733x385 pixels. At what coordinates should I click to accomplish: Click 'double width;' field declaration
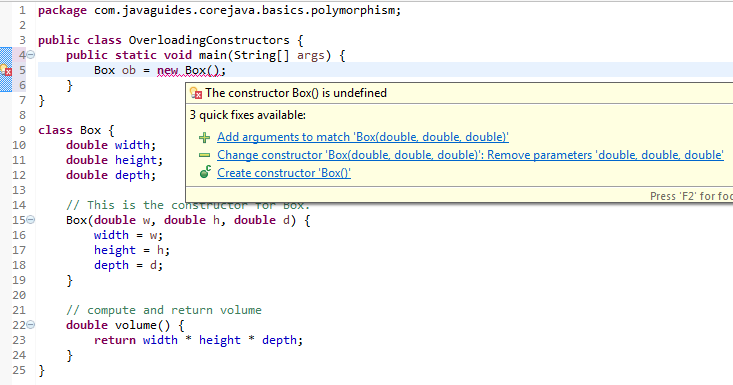(111, 145)
